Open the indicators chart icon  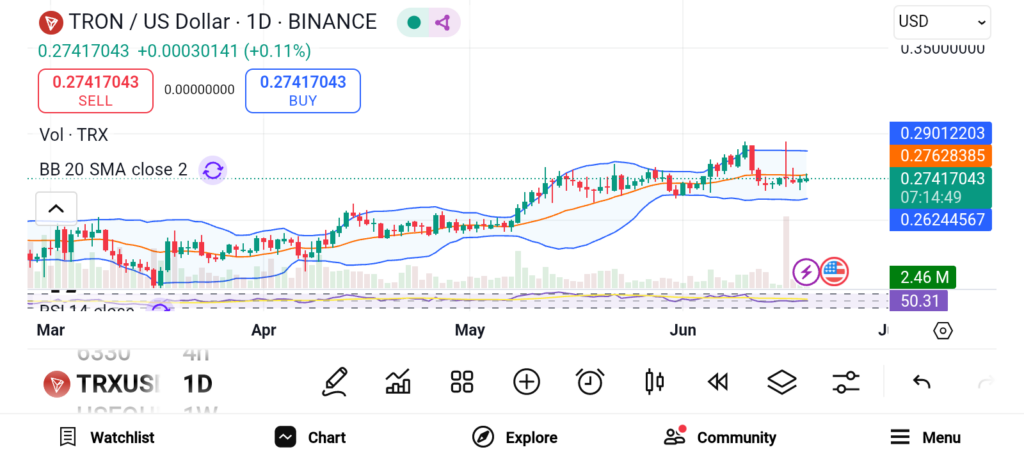(398, 382)
